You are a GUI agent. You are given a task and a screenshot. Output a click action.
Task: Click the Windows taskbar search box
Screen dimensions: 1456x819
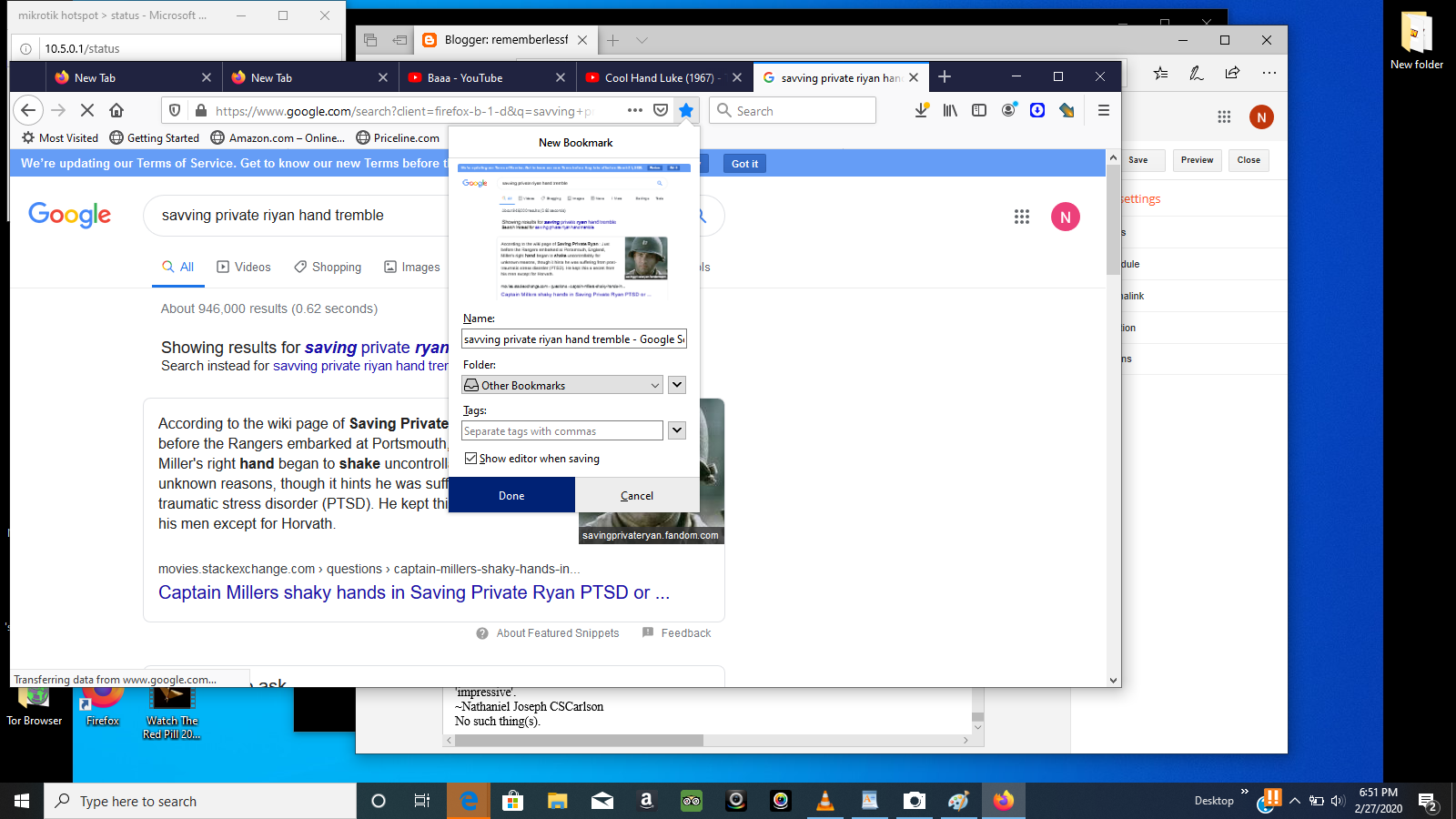pos(200,801)
